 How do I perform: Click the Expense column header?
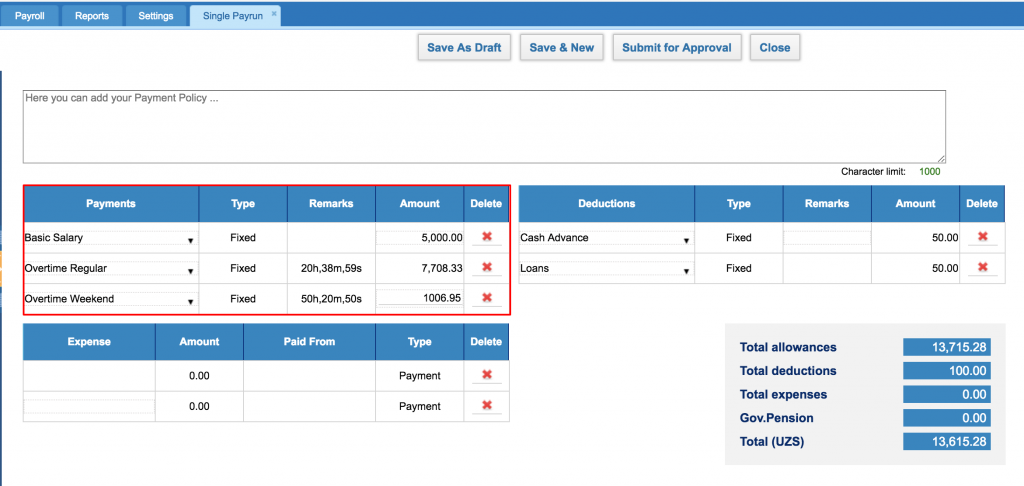click(89, 342)
